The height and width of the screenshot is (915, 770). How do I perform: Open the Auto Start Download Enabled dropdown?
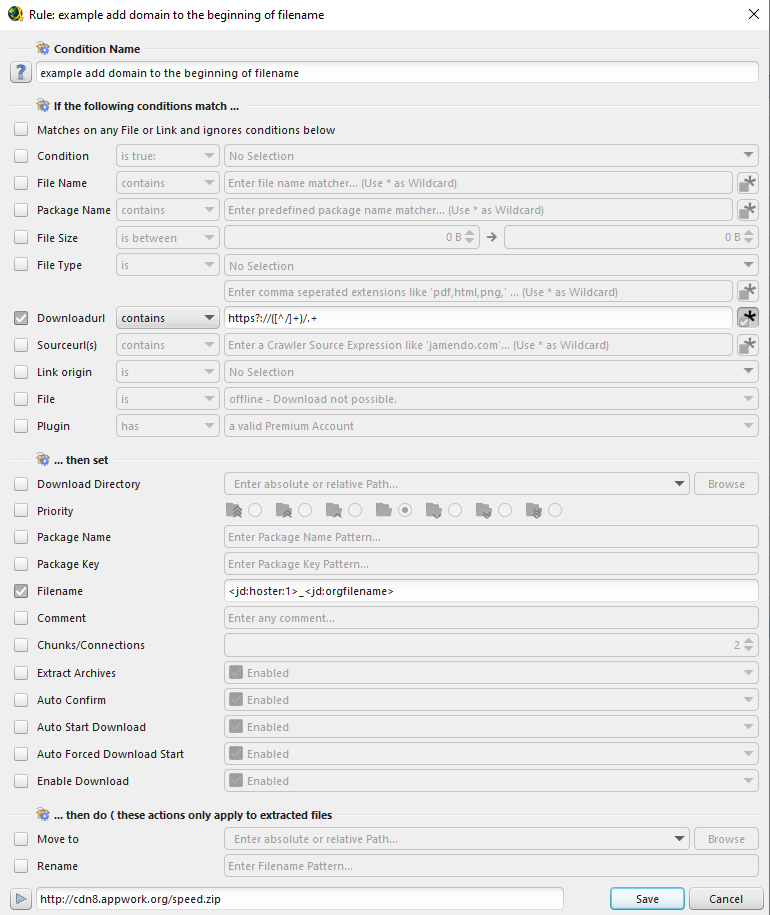coord(491,727)
